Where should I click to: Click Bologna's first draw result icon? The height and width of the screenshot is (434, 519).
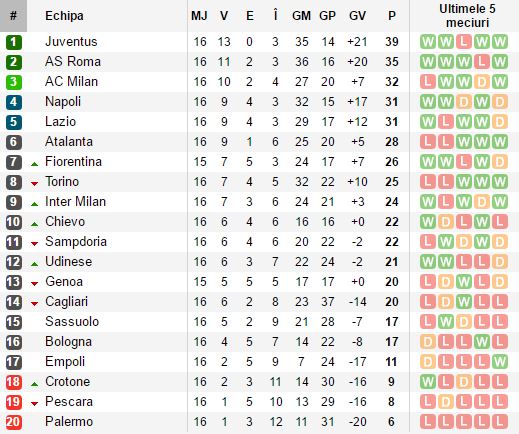click(428, 342)
